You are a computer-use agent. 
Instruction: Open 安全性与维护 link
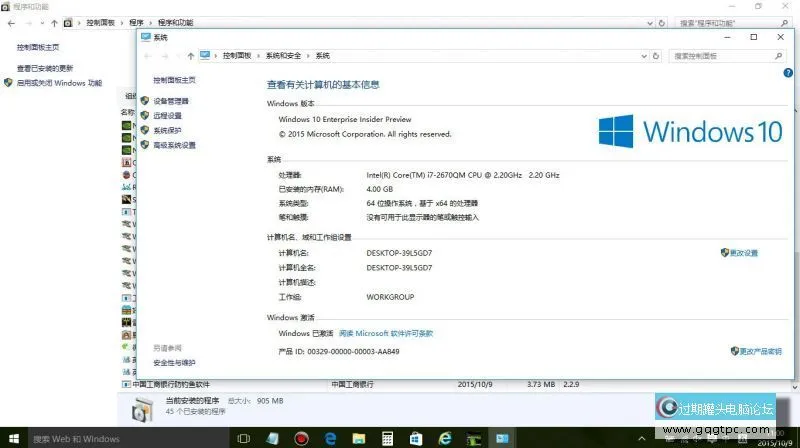[174, 363]
